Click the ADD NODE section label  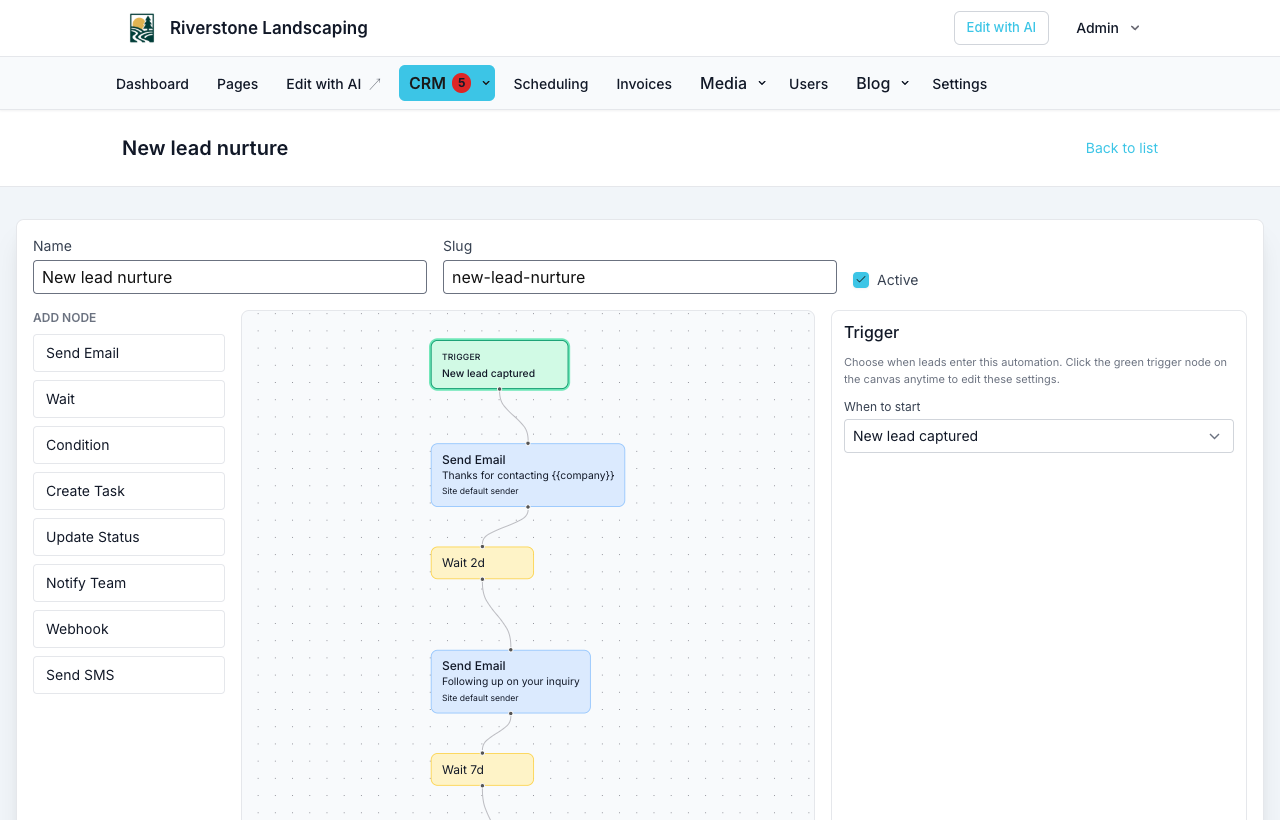(65, 318)
